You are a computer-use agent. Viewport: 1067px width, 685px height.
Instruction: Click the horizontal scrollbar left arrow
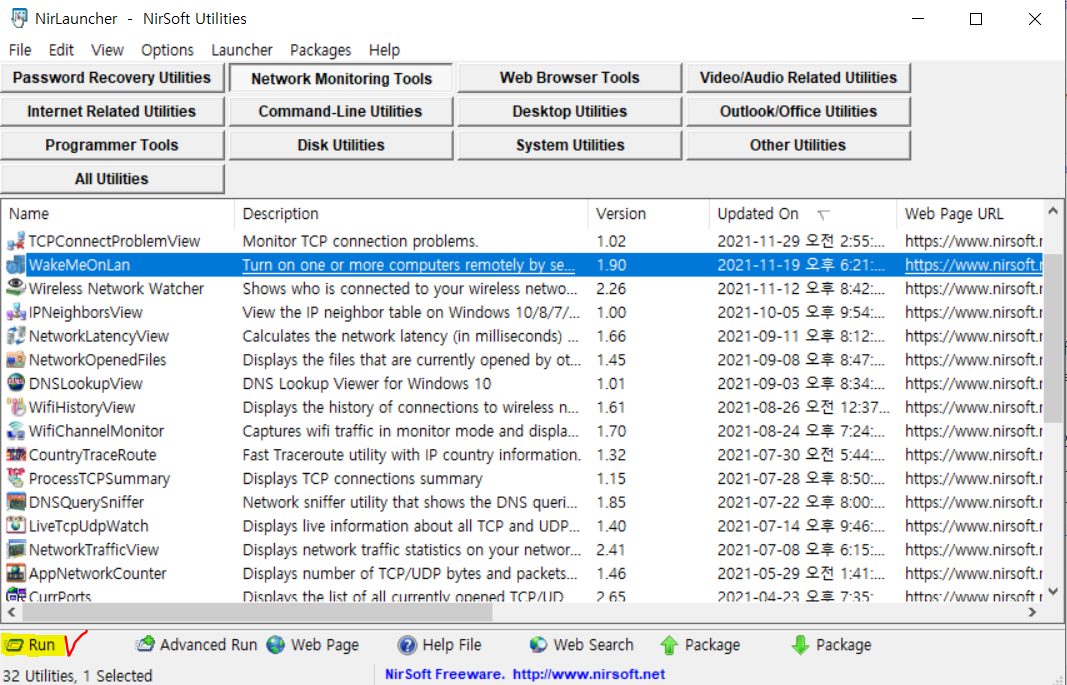[11, 612]
